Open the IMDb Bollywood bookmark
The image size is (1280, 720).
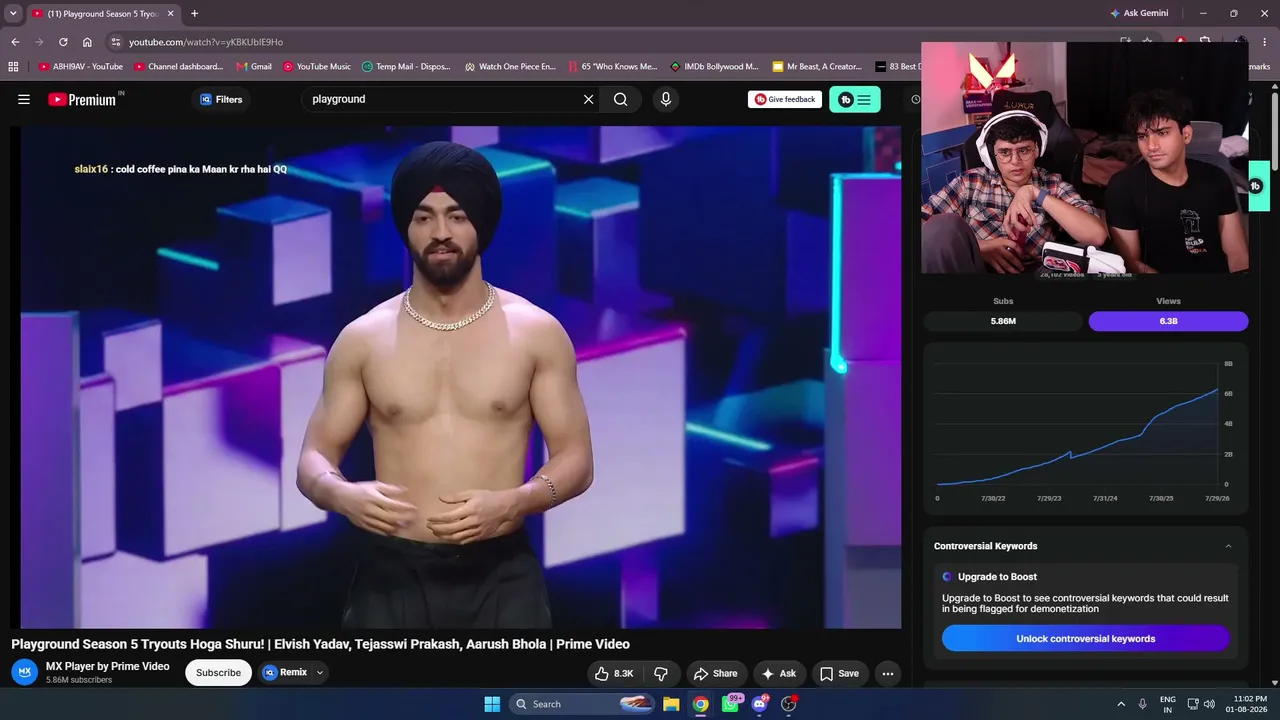tap(715, 67)
